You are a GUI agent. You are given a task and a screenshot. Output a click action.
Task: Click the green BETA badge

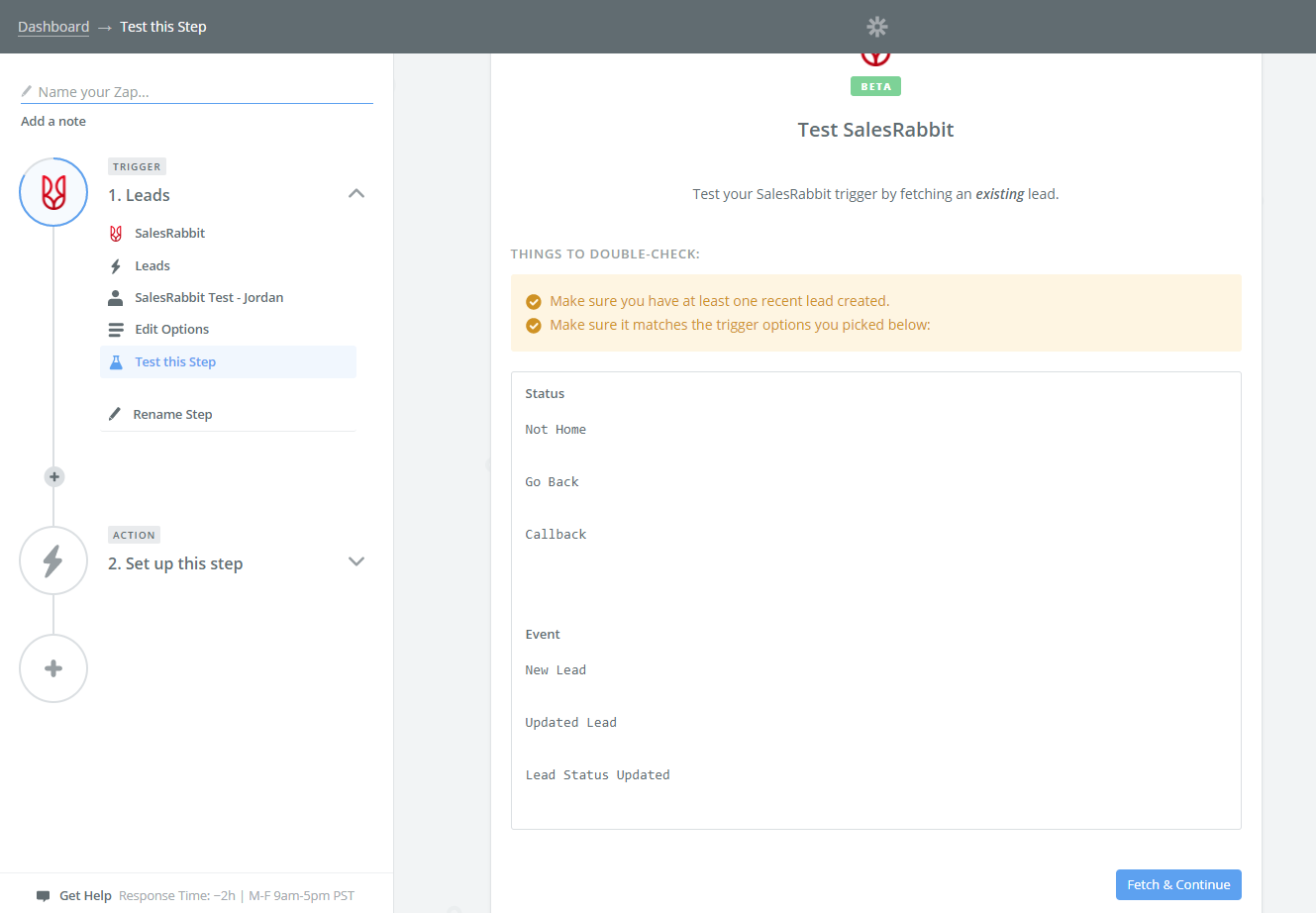(x=875, y=86)
